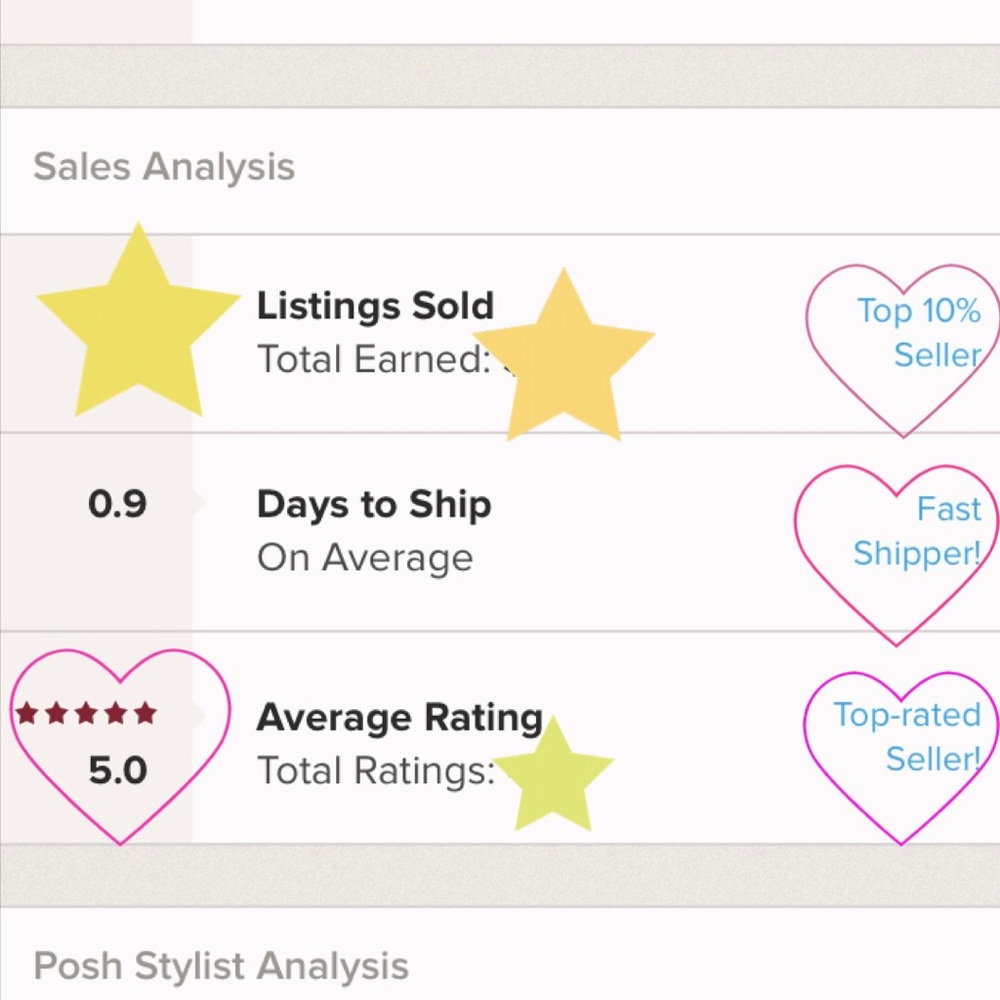Click the gray divider band above Sales Analysis
Viewport: 1000px width, 1000px height.
(x=500, y=75)
